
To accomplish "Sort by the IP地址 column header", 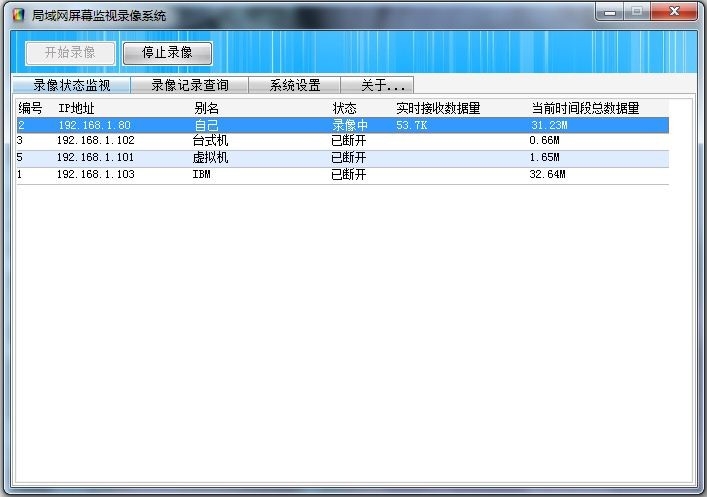I will click(x=76, y=108).
